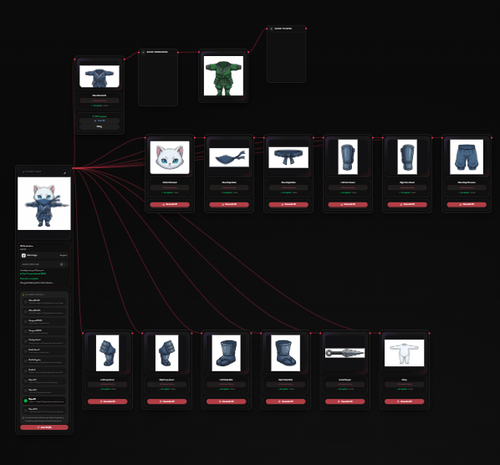Toggle the switch in the character panel input row
500x465 pixels.
62,264
